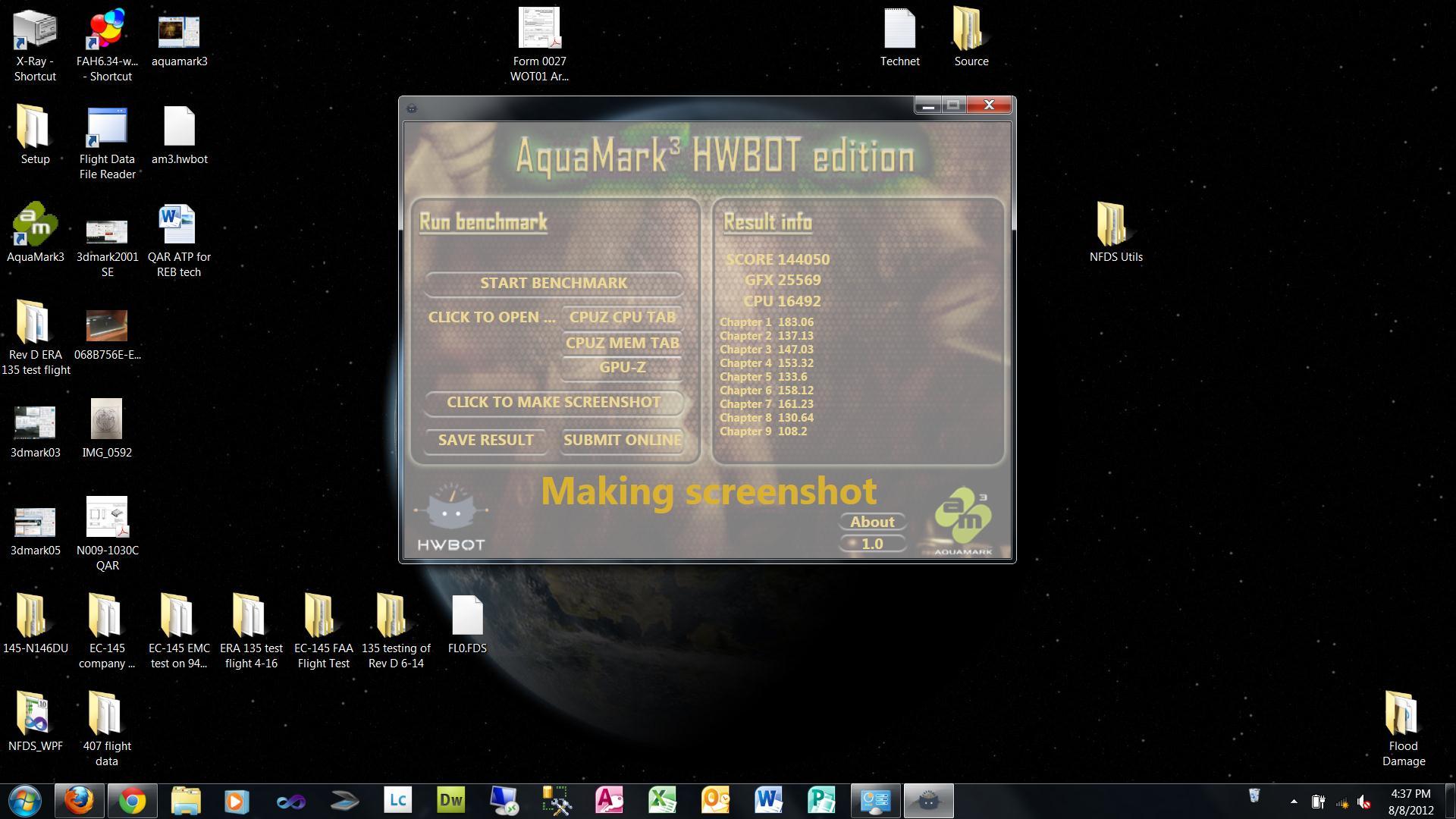
Task: Click the START BENCHMARK button
Action: (554, 283)
